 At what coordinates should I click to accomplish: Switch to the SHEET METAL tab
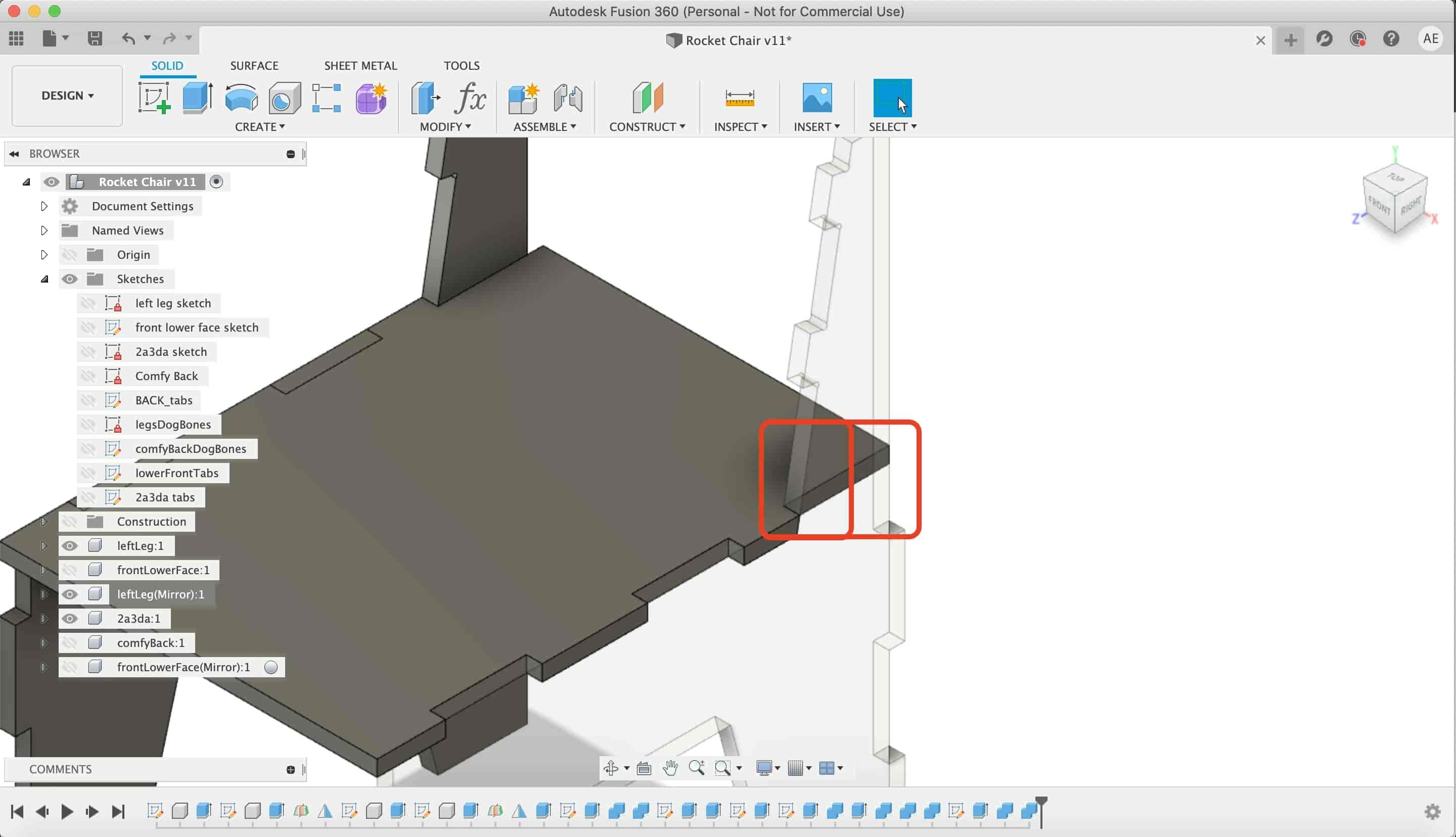pyautogui.click(x=360, y=66)
